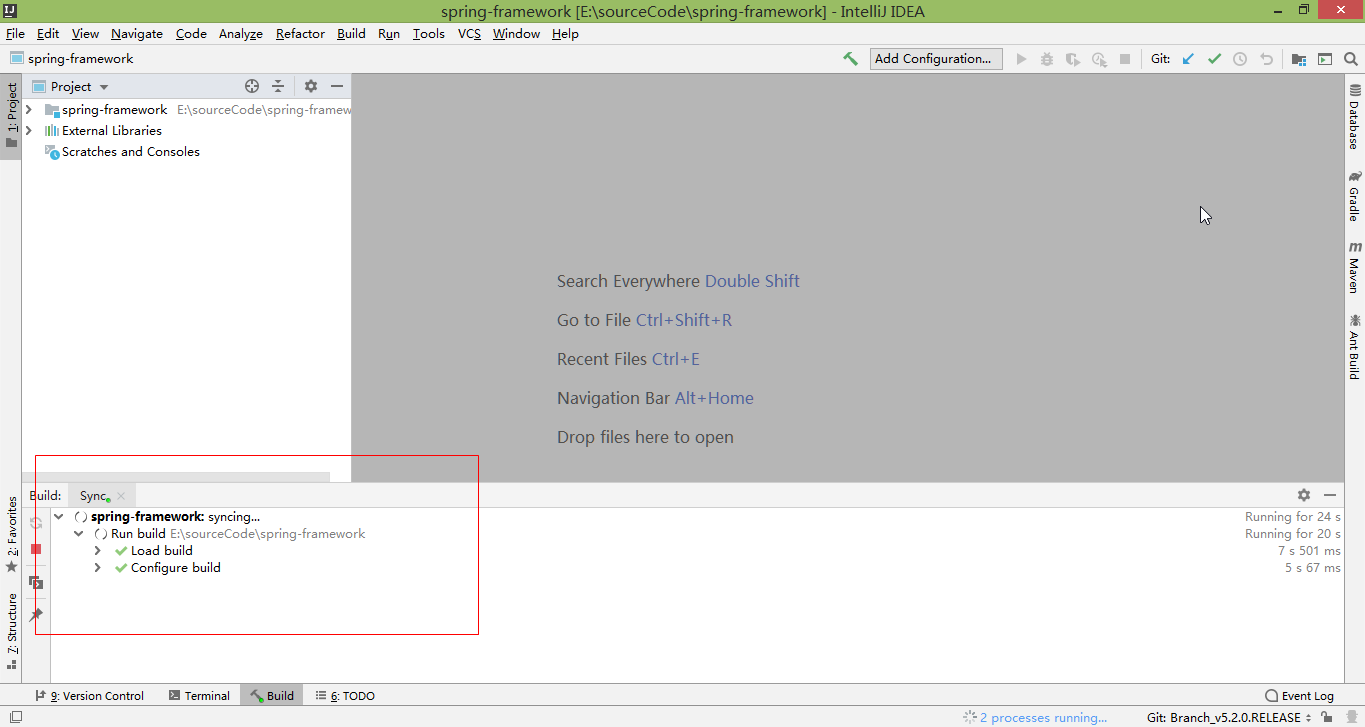Screen dimensions: 1365x727
Task: Click the Rerun sync icon in Build panel
Action: [x=36, y=523]
